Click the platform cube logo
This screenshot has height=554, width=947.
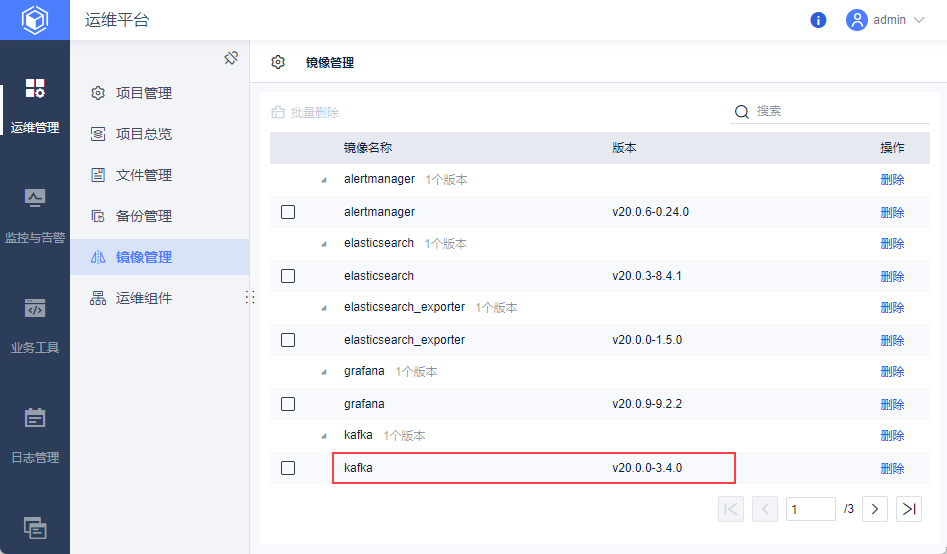tap(35, 20)
